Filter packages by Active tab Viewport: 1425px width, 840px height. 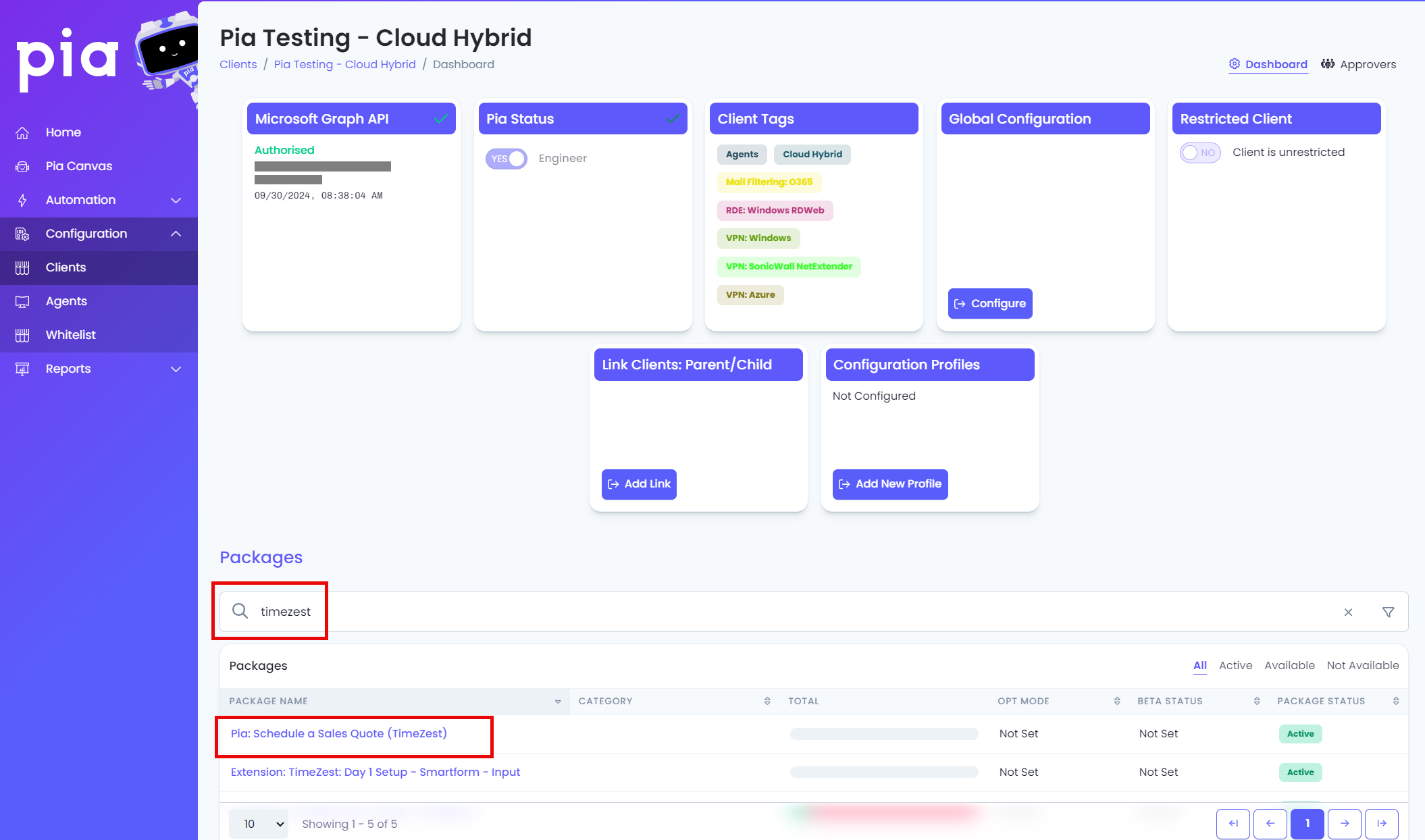(x=1235, y=665)
